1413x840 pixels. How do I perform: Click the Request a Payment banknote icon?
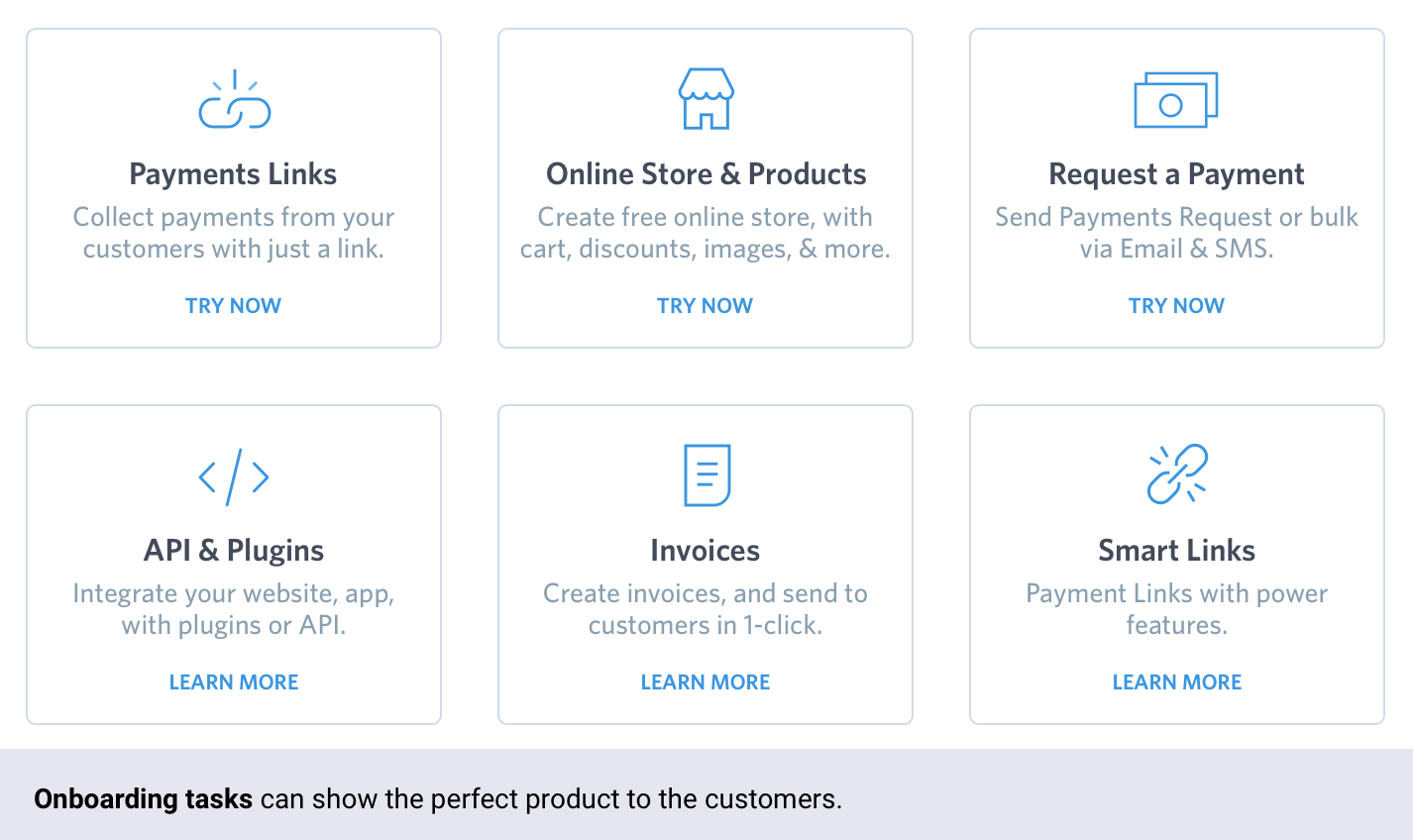coord(1176,99)
